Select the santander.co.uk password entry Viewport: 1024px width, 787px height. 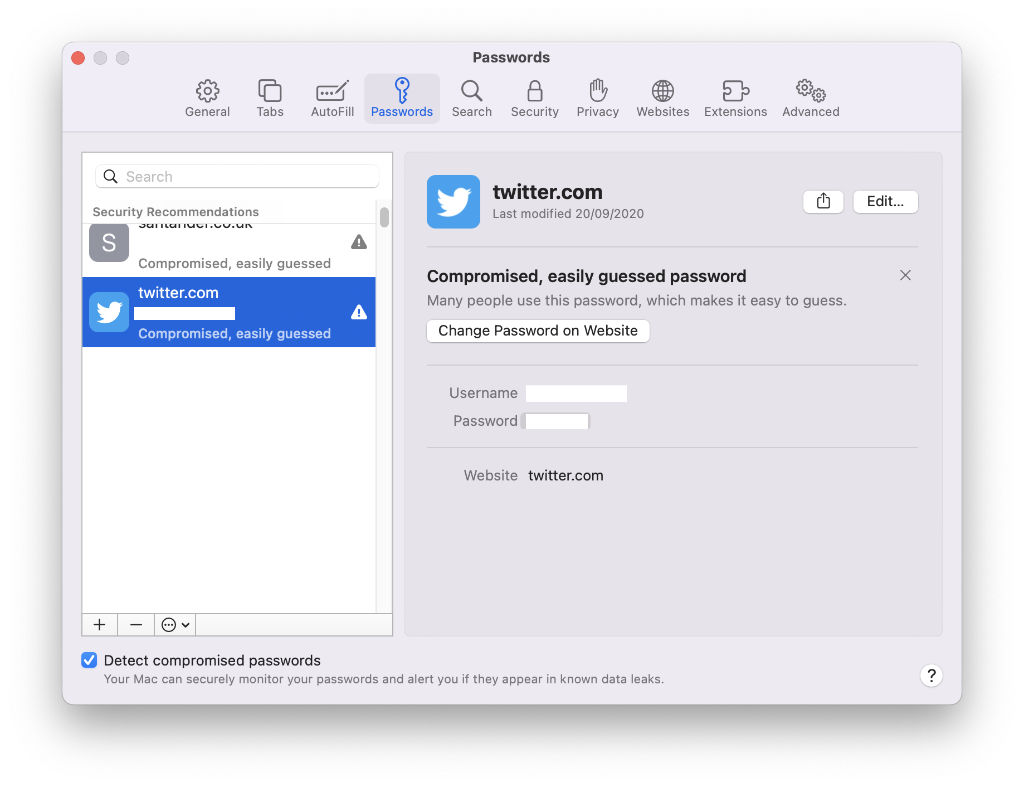(x=229, y=249)
